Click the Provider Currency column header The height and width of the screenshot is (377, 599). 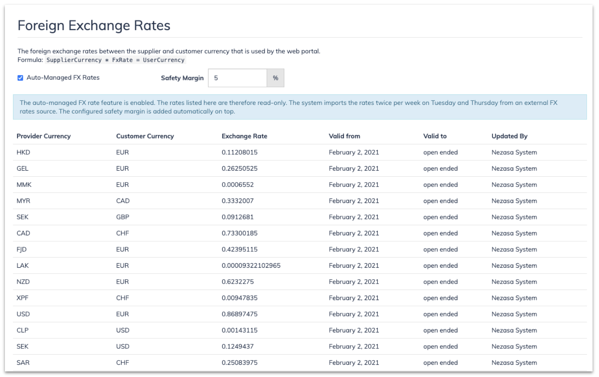click(44, 136)
